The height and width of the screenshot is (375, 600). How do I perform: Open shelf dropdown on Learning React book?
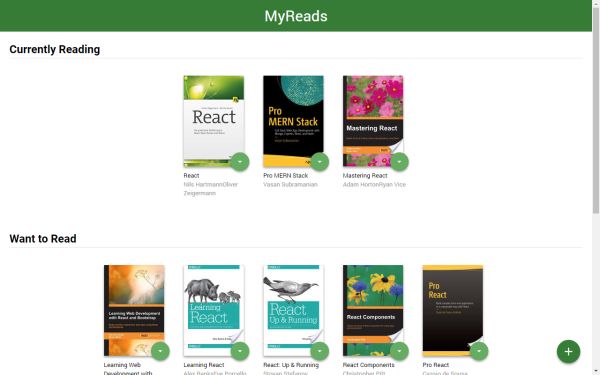[240, 351]
